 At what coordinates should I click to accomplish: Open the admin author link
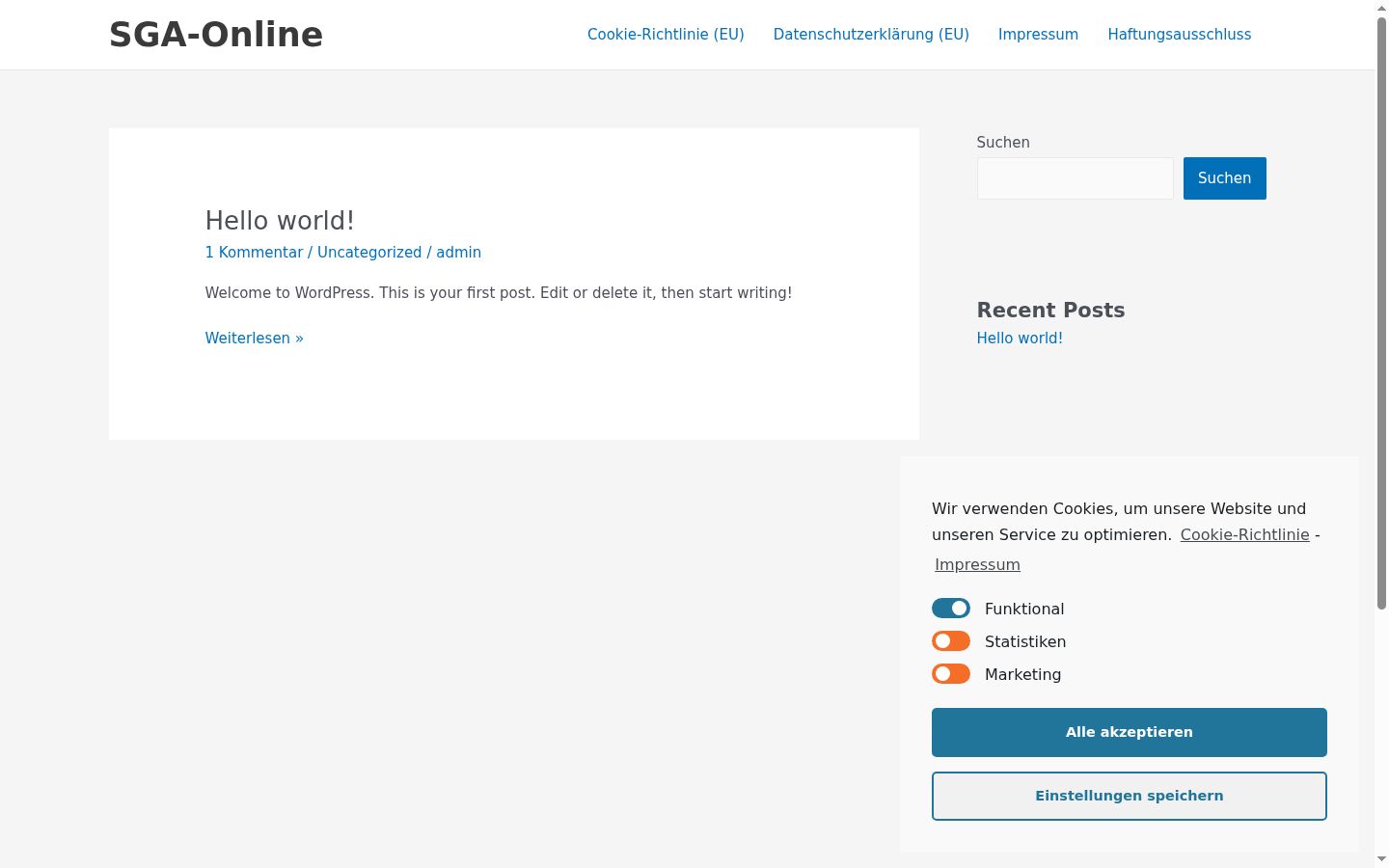[x=458, y=253]
